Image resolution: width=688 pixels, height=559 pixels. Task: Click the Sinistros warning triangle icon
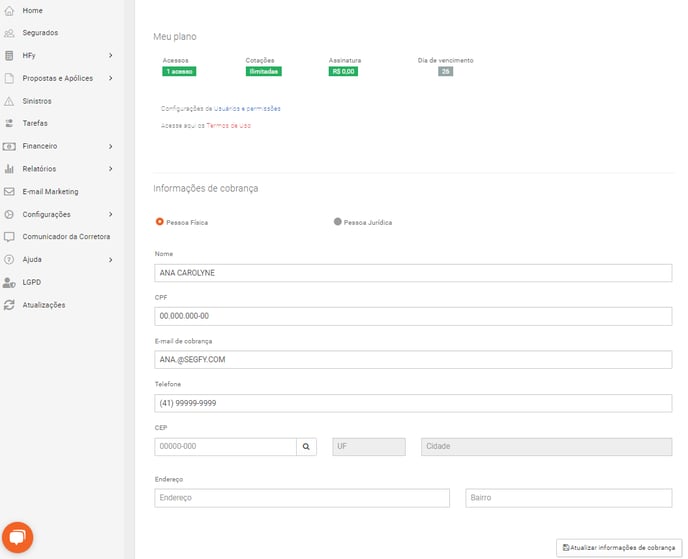coord(9,101)
